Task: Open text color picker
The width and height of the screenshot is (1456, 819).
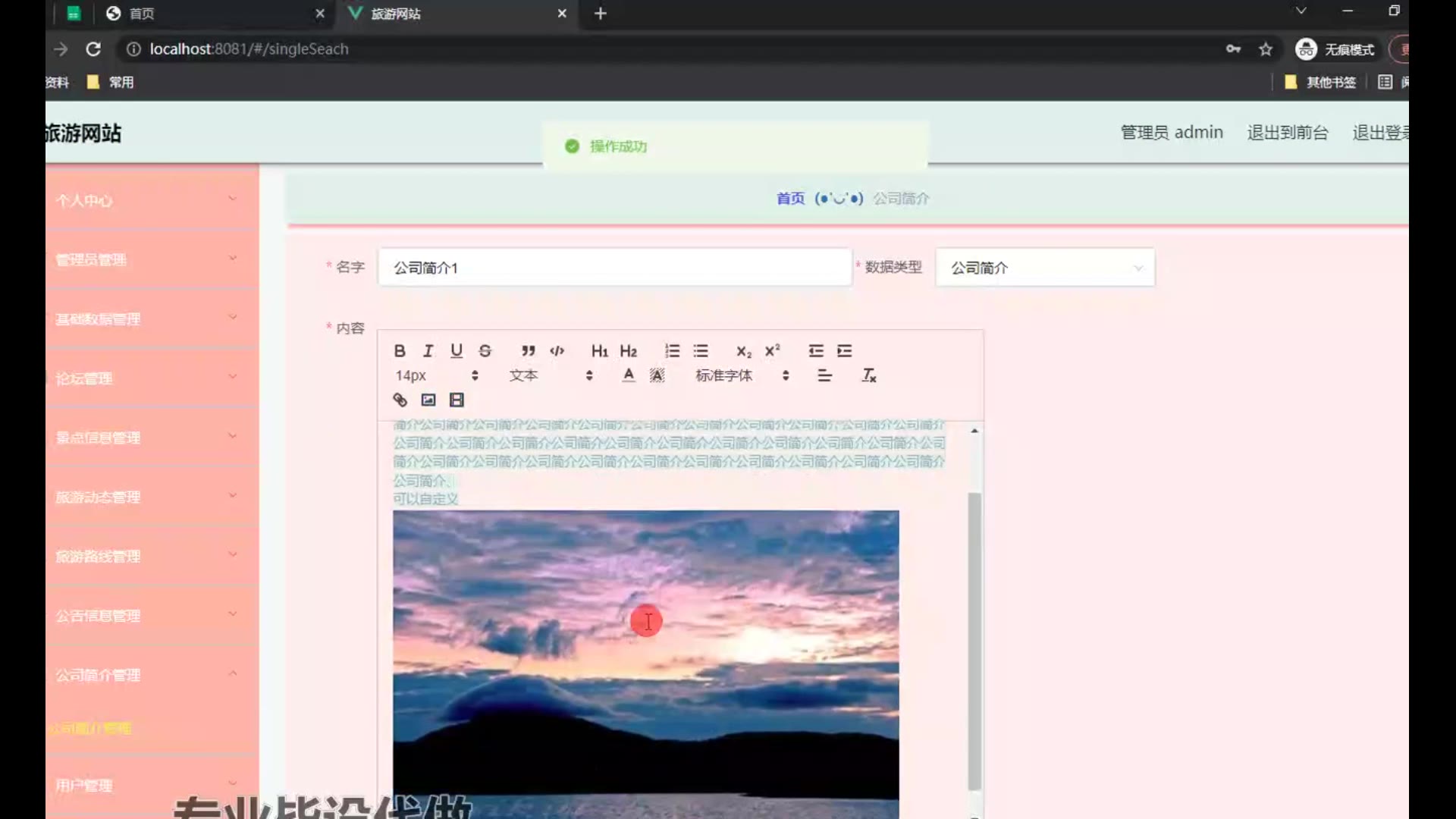Action: [628, 375]
